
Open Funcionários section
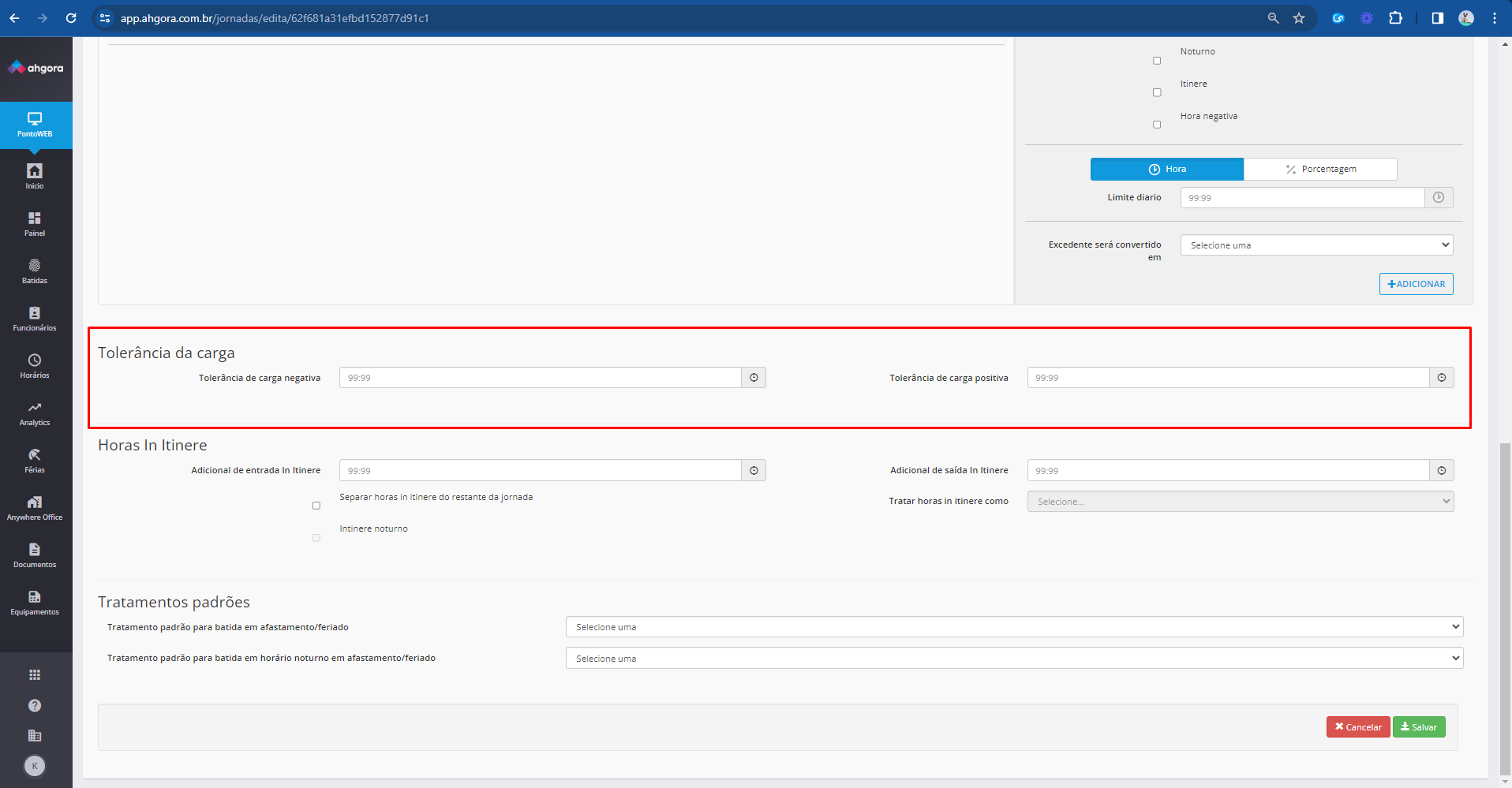(x=35, y=319)
